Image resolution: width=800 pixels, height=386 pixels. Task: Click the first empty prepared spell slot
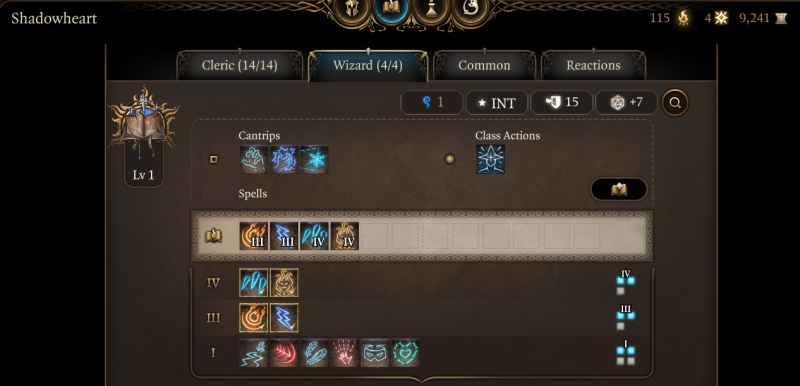coord(374,236)
